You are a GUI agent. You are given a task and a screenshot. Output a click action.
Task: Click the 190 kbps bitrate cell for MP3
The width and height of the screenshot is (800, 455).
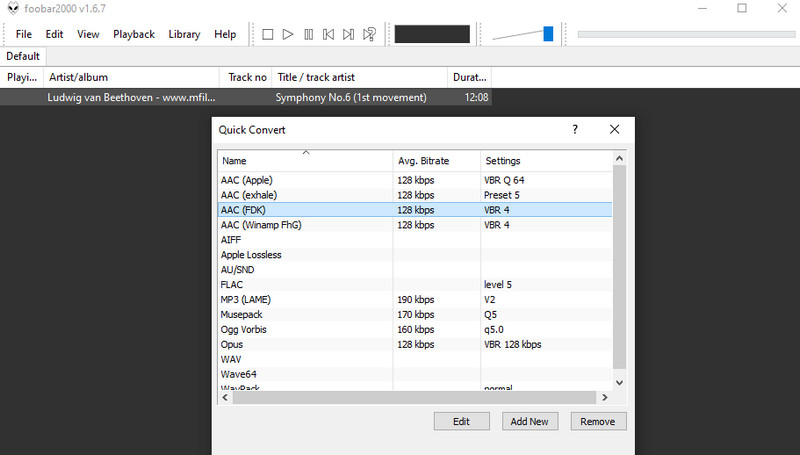[416, 299]
